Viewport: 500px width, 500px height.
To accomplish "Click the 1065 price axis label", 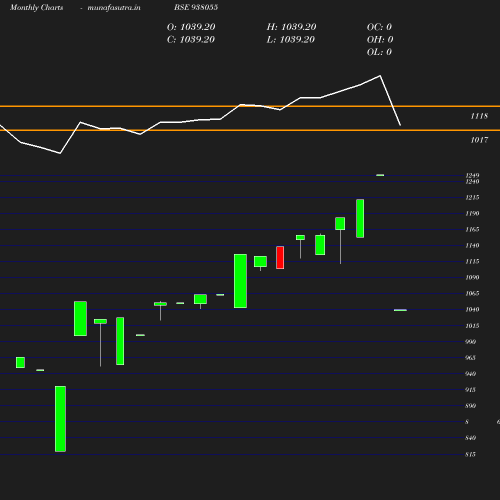I will (472, 293).
